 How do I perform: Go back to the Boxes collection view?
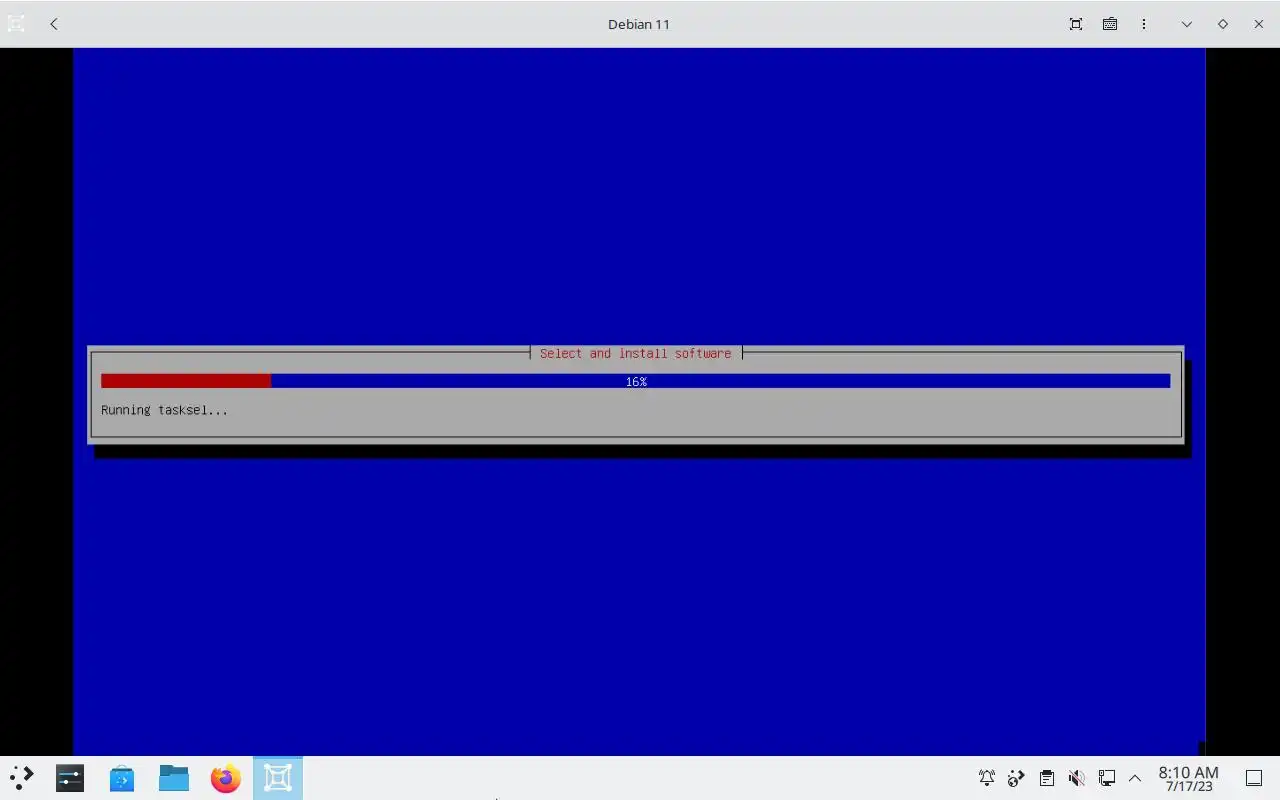tap(54, 24)
